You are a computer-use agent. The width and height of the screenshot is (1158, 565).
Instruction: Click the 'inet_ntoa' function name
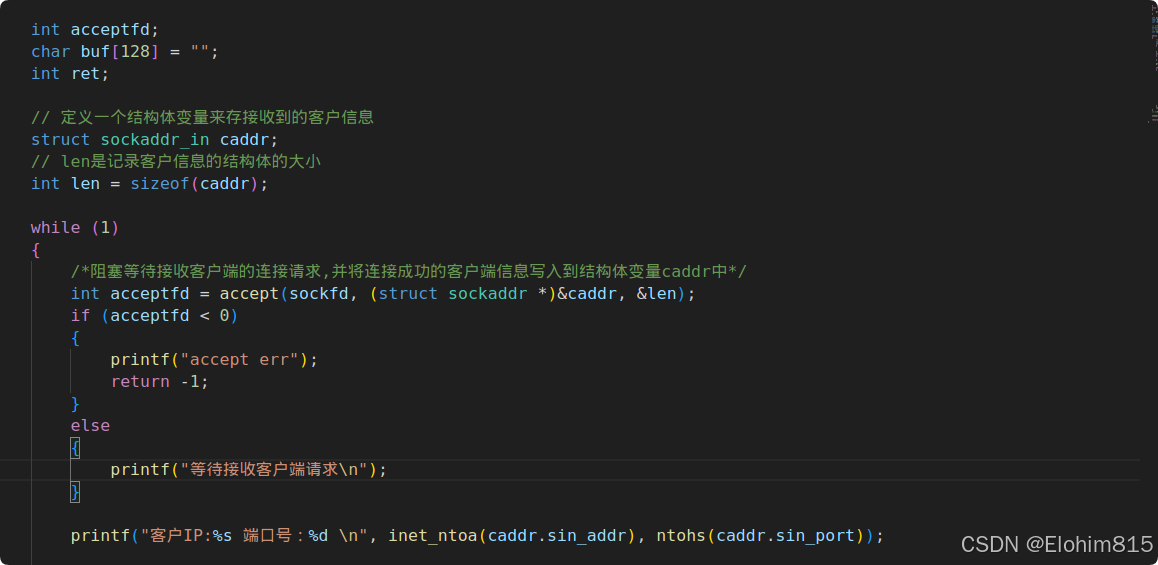pyautogui.click(x=433, y=535)
